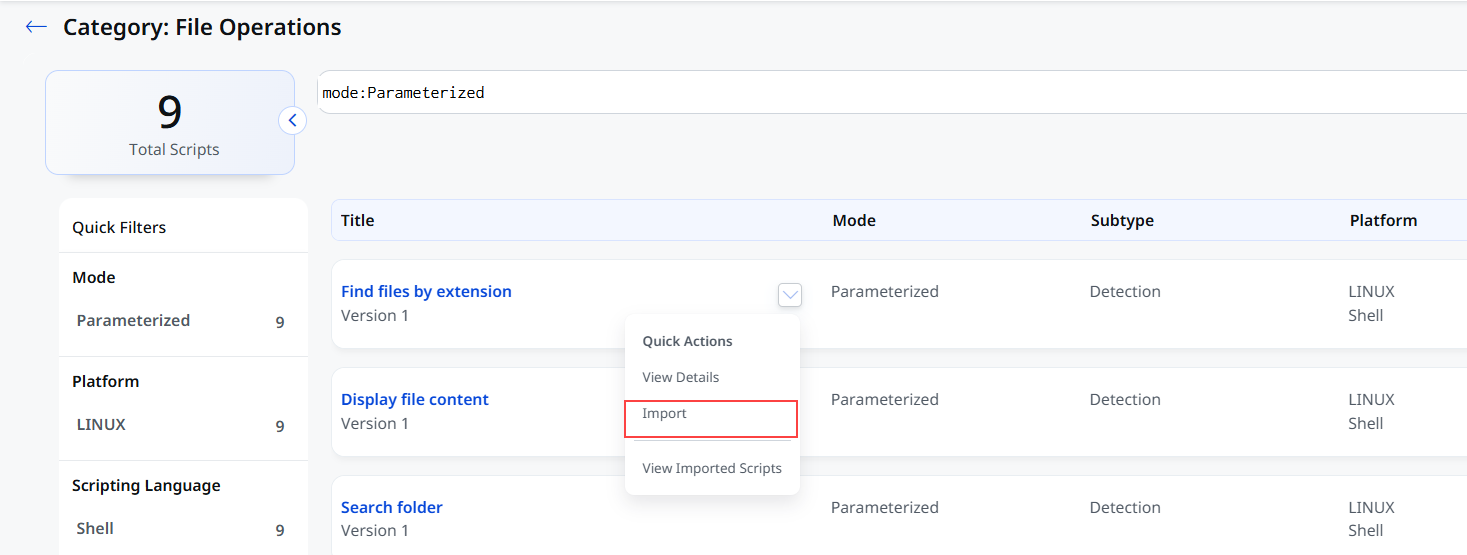Click Parameterized mode in Display file content row
This screenshot has width=1467, height=555.
pos(885,399)
